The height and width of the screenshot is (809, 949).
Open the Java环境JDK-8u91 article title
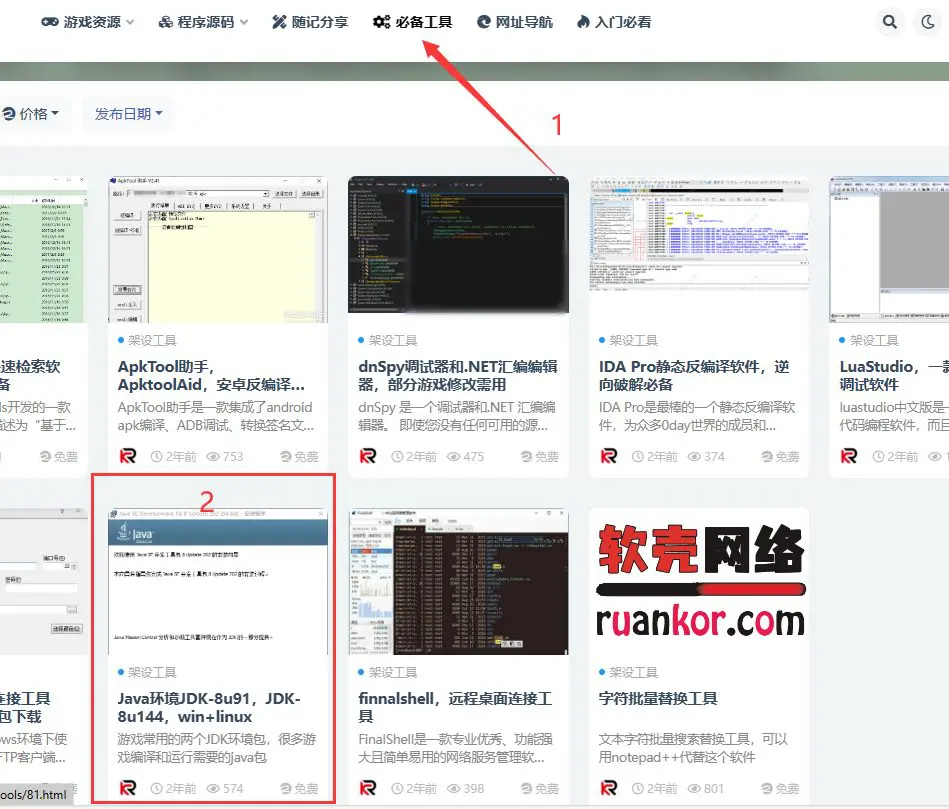coord(209,708)
